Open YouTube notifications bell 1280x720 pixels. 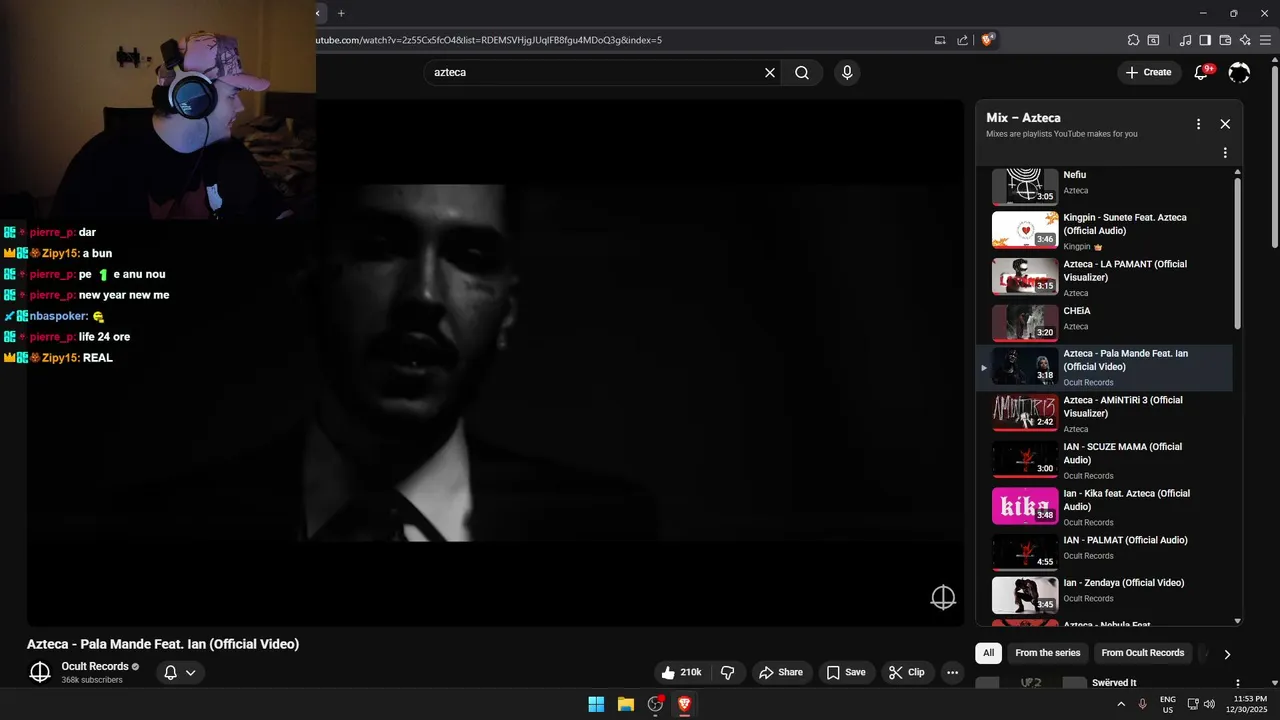tap(1203, 72)
